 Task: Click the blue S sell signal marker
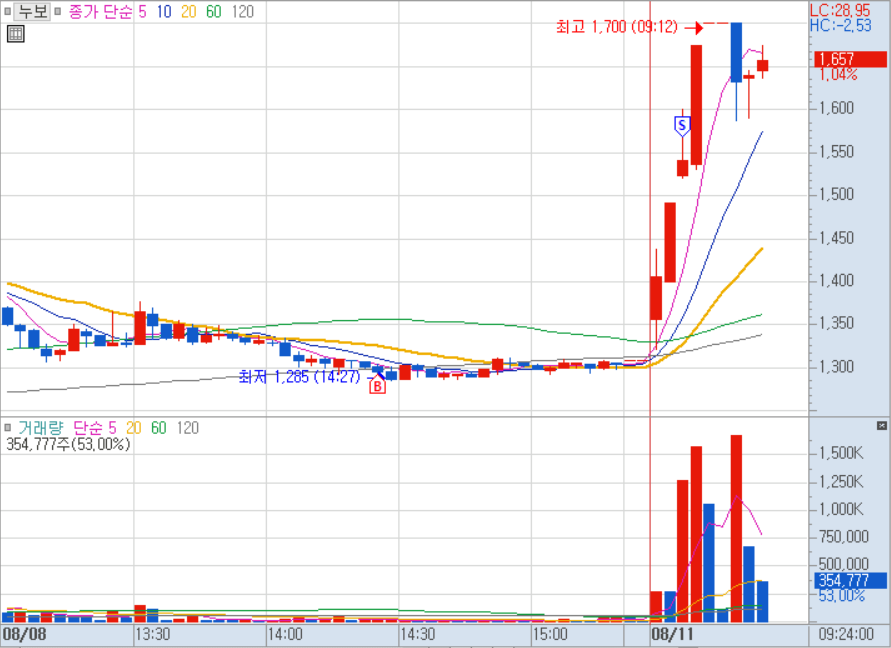682,125
